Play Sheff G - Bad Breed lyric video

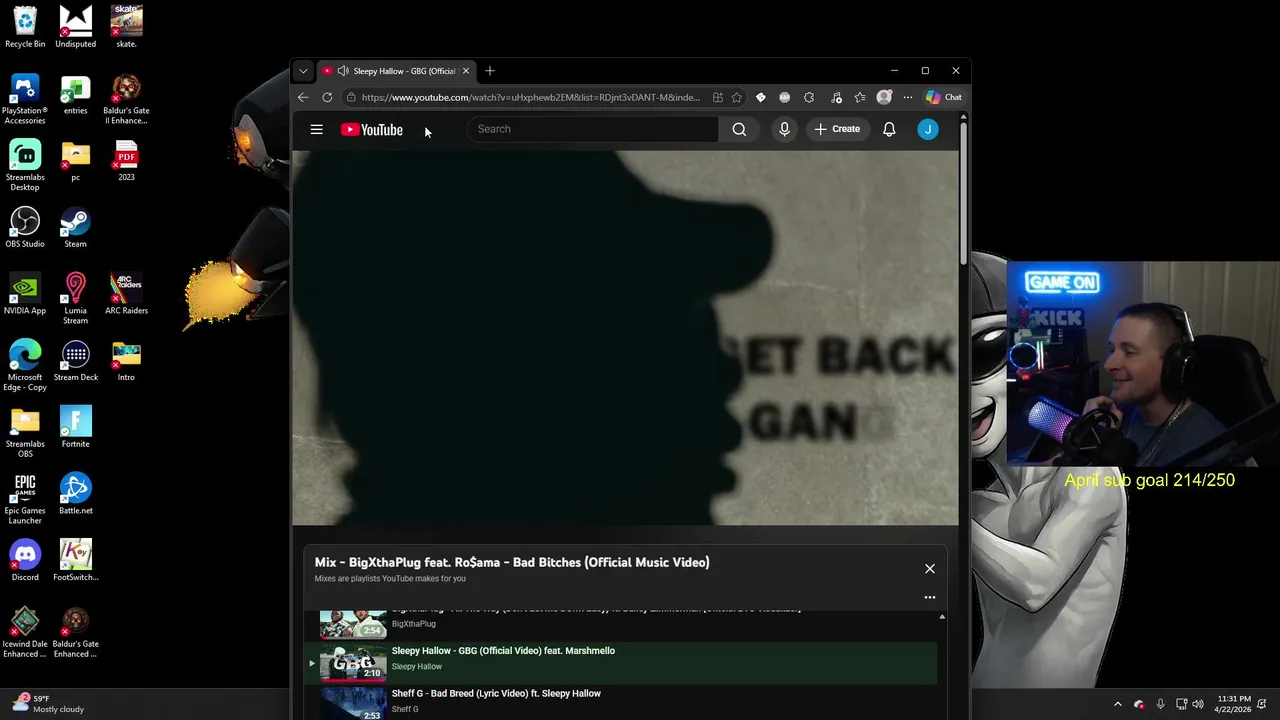496,693
